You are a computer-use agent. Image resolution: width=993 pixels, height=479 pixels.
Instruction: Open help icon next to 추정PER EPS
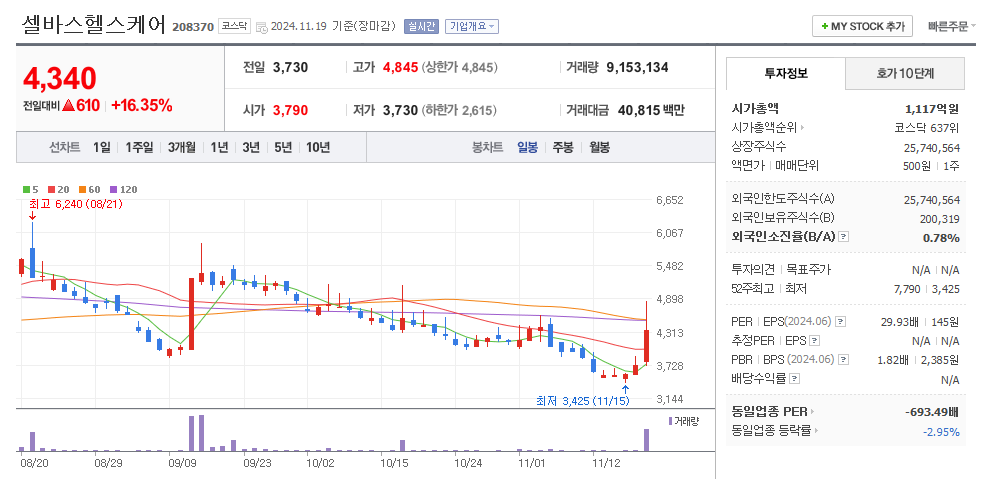814,341
